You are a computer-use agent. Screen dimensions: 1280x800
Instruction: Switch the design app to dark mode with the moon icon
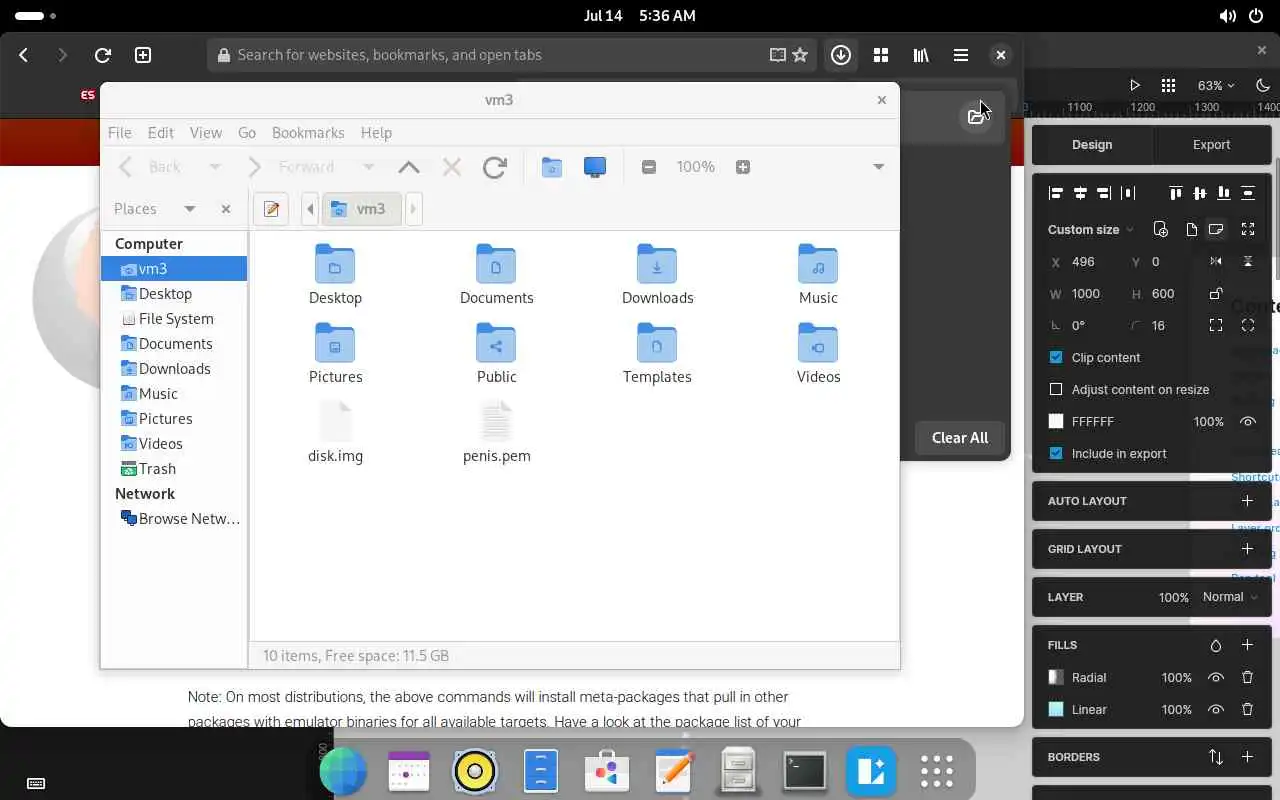pos(1263,86)
